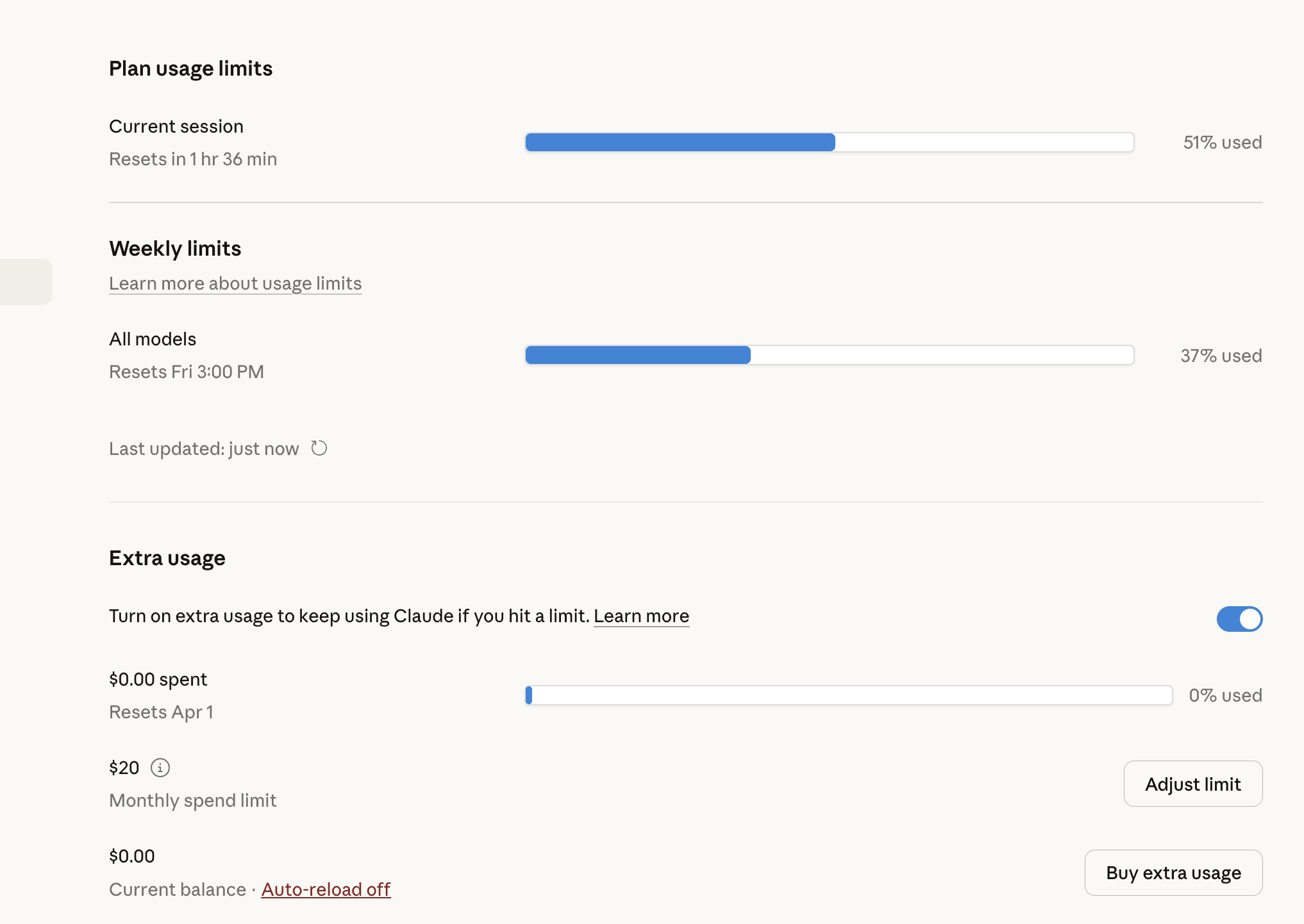The height and width of the screenshot is (924, 1304).
Task: Click the Weekly limits heading
Action: (175, 249)
